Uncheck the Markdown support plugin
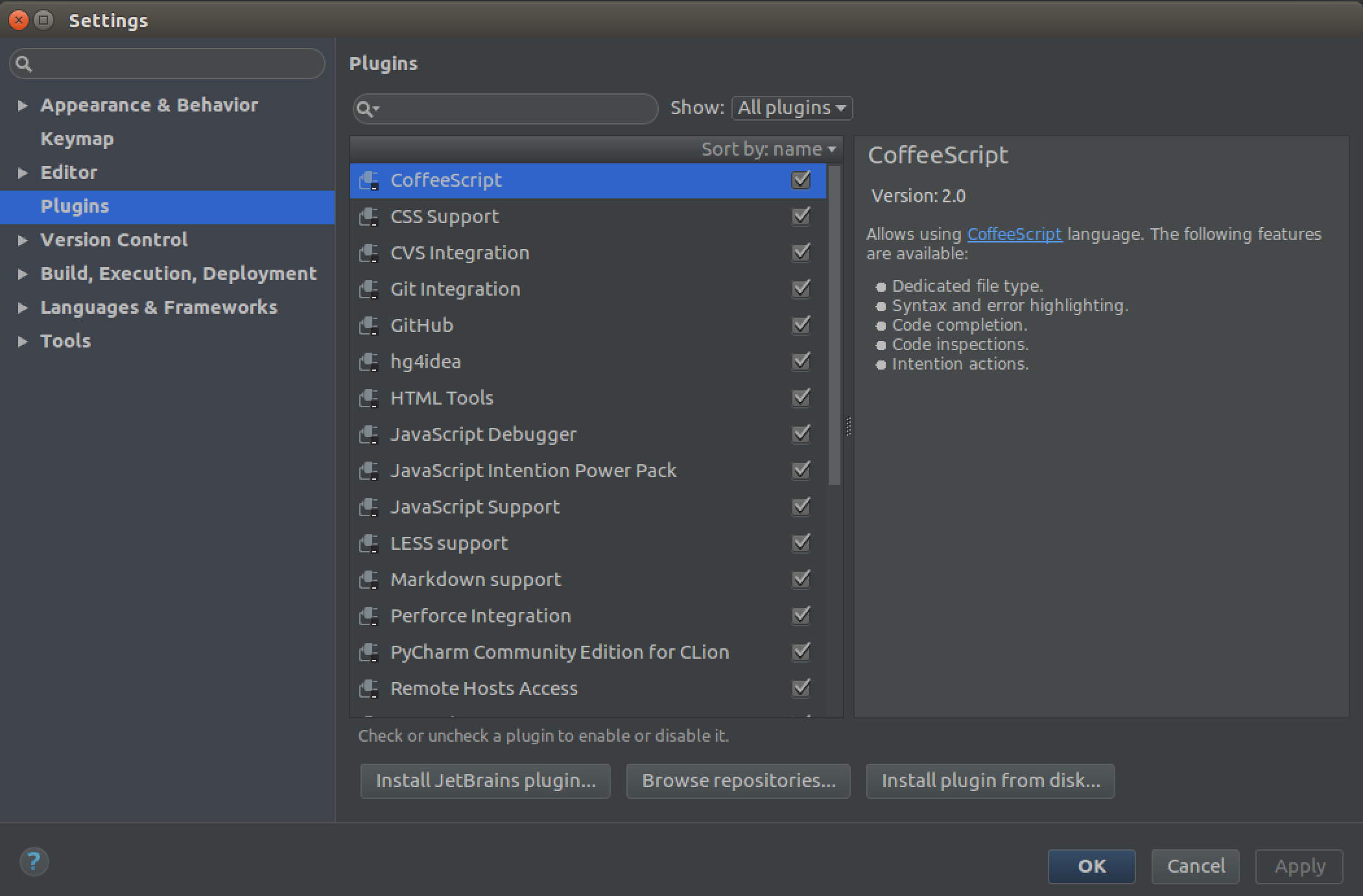Screen dimensions: 1363x896 [x=801, y=579]
